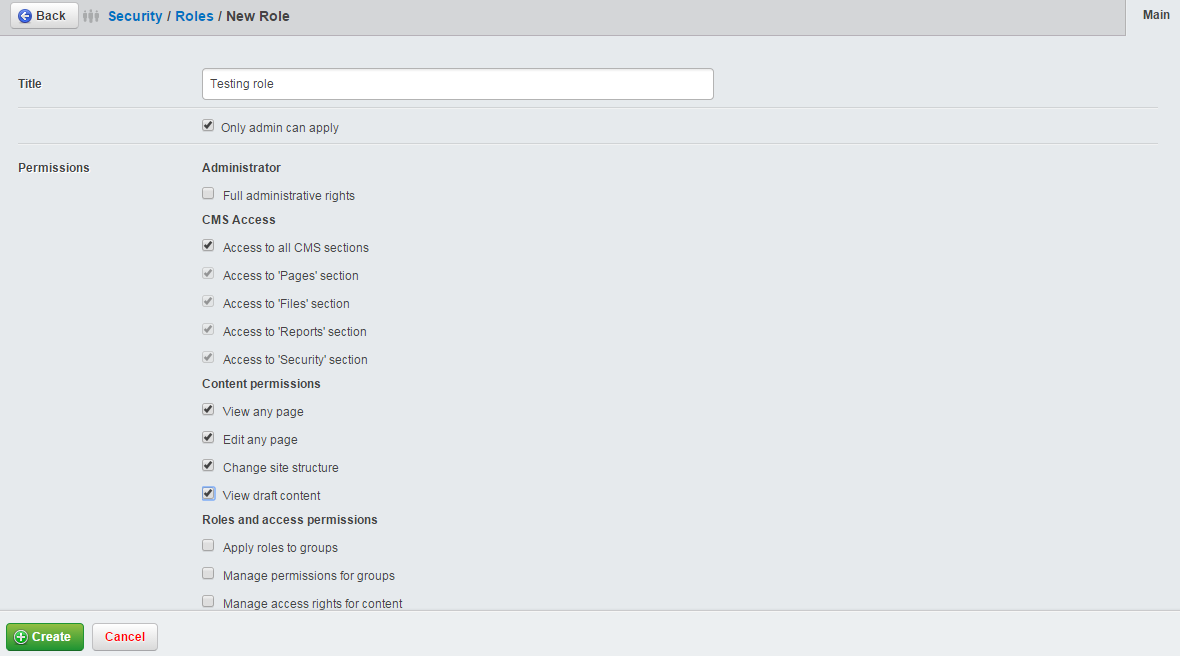This screenshot has height=656, width=1180.
Task: Navigate to Roles via breadcrumb link
Action: pos(194,16)
